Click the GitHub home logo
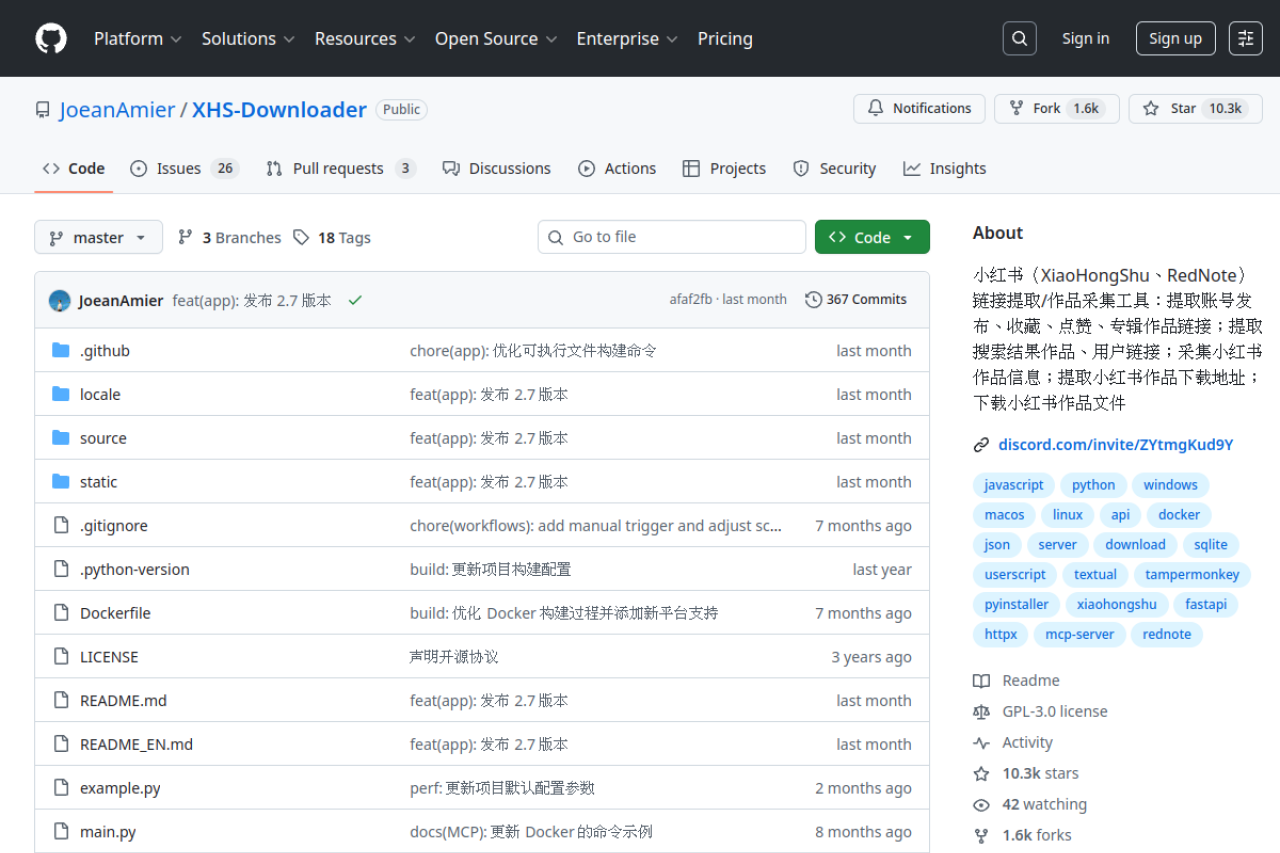Viewport: 1280px width, 853px height. click(50, 38)
